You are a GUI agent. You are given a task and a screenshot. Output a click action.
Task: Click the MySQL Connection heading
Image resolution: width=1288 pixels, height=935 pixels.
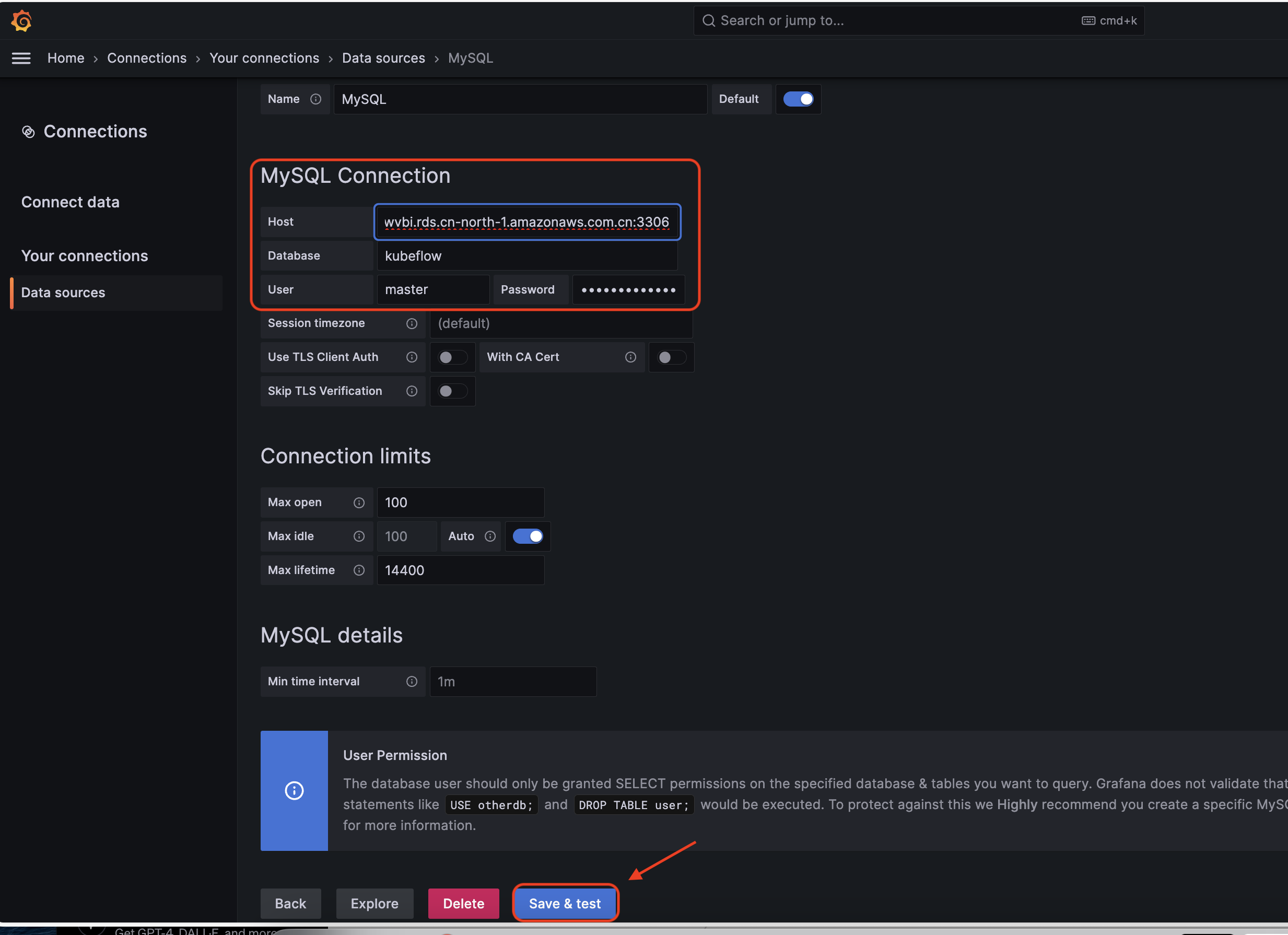point(356,176)
